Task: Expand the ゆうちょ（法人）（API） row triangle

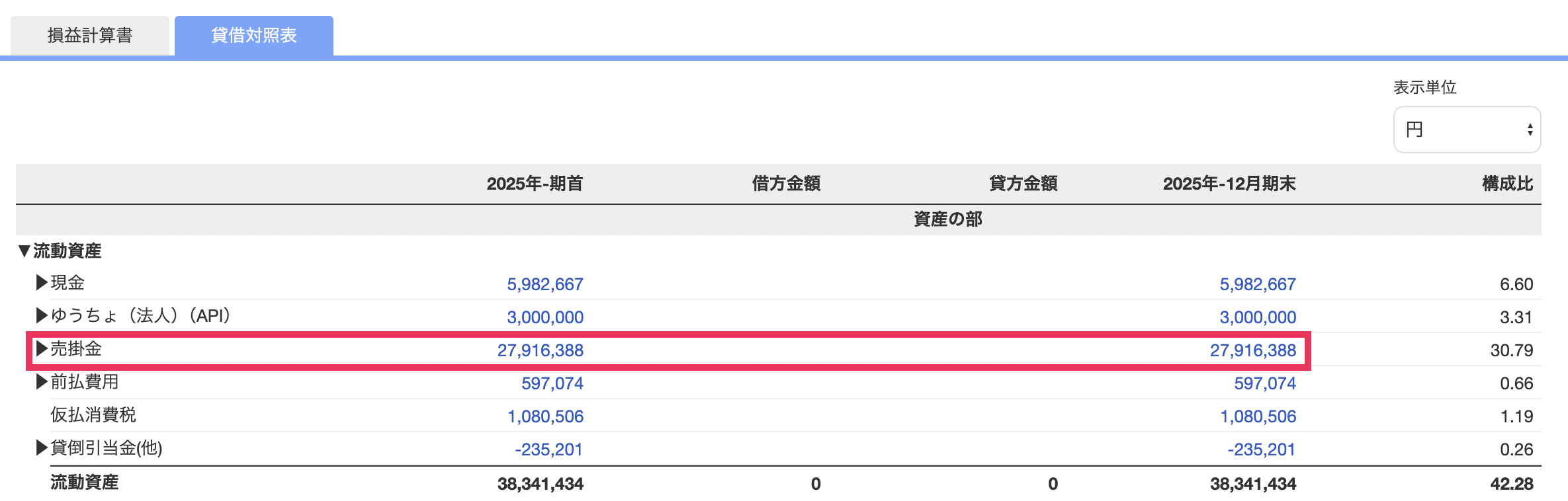Action: [x=42, y=316]
